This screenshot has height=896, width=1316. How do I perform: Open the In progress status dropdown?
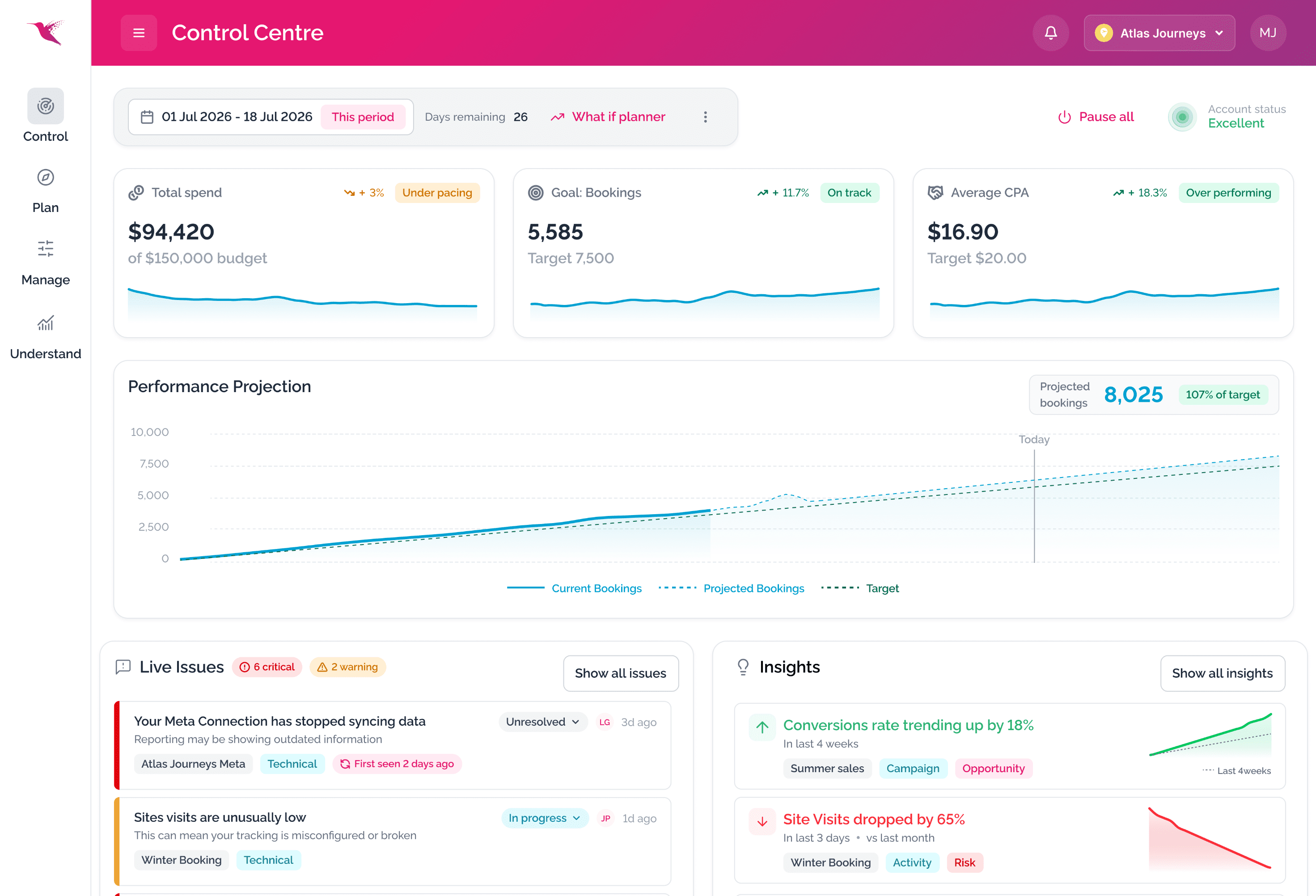coord(545,818)
